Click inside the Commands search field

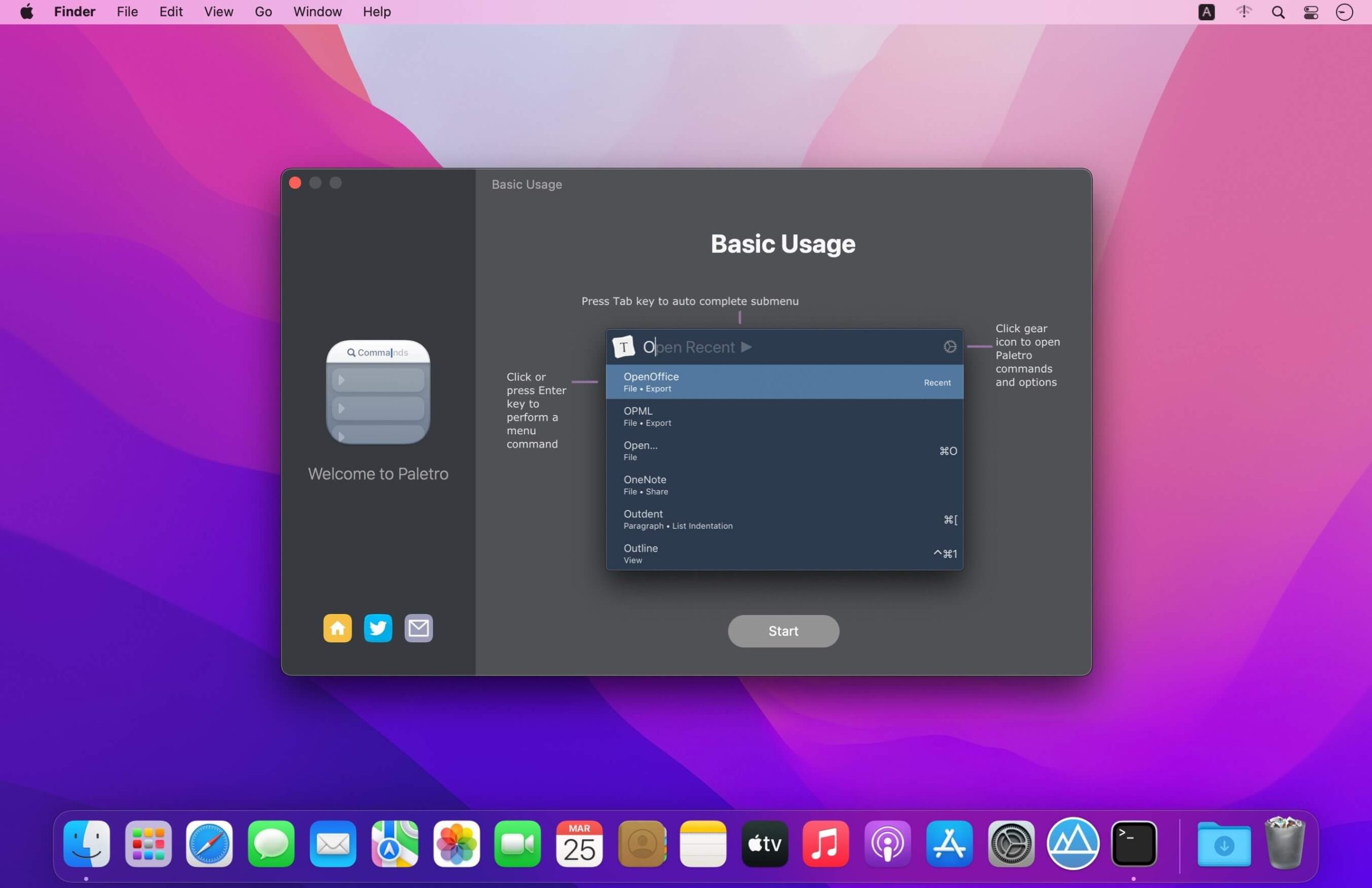point(377,352)
